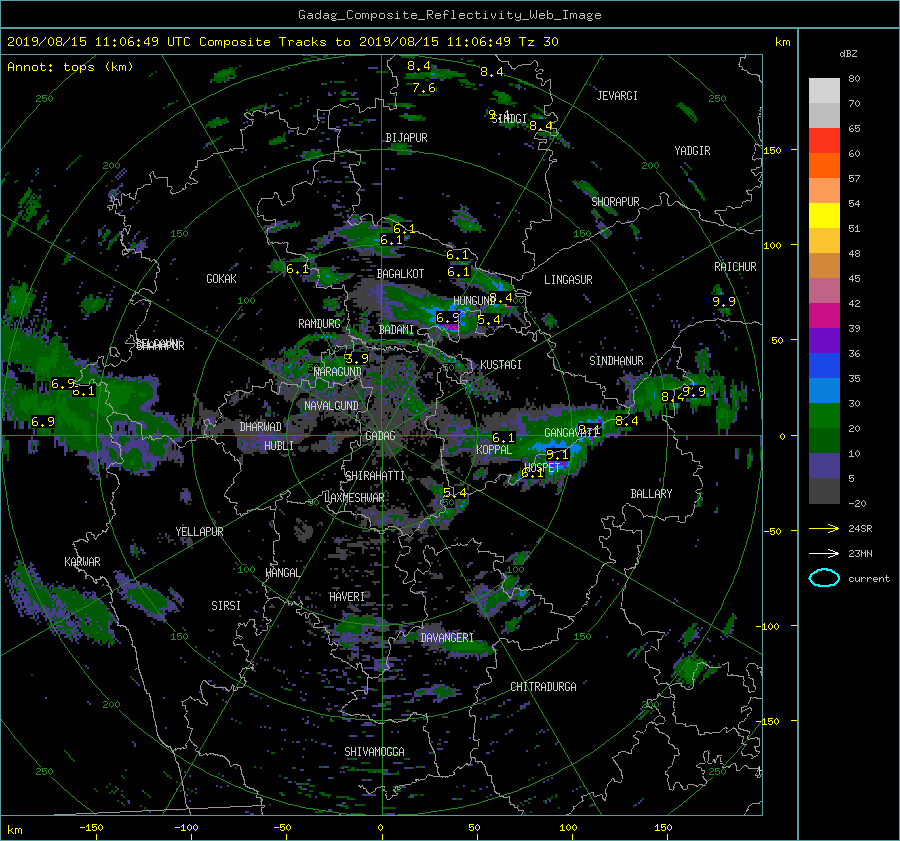Screen dimensions: 900x841
Task: Click the 7.6 km storm top annotation
Action: 424,88
